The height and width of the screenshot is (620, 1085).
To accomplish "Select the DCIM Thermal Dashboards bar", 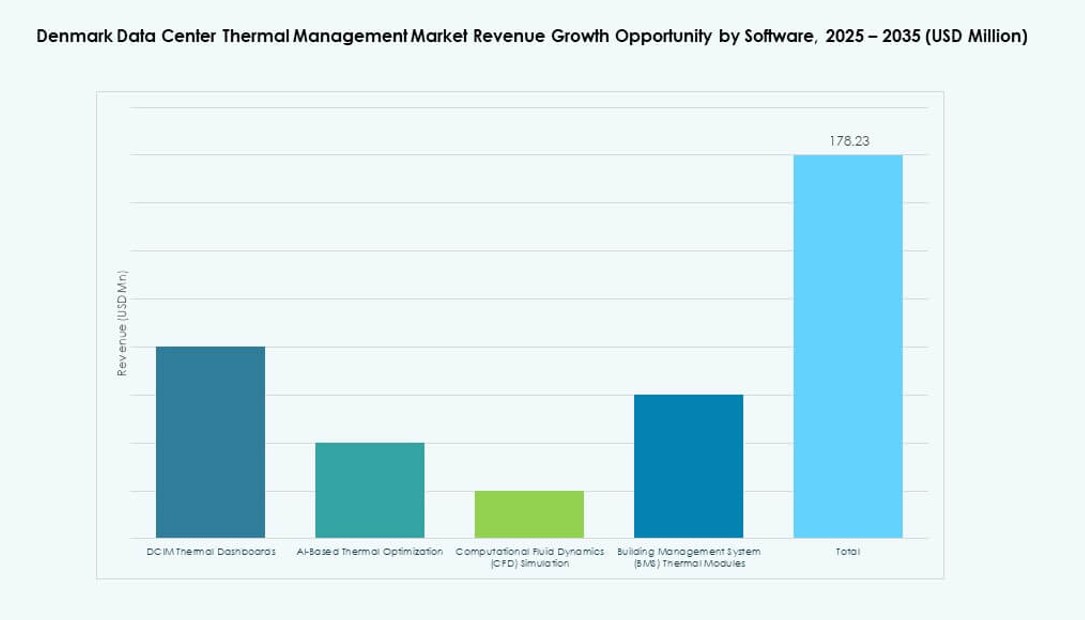I will pos(209,440).
